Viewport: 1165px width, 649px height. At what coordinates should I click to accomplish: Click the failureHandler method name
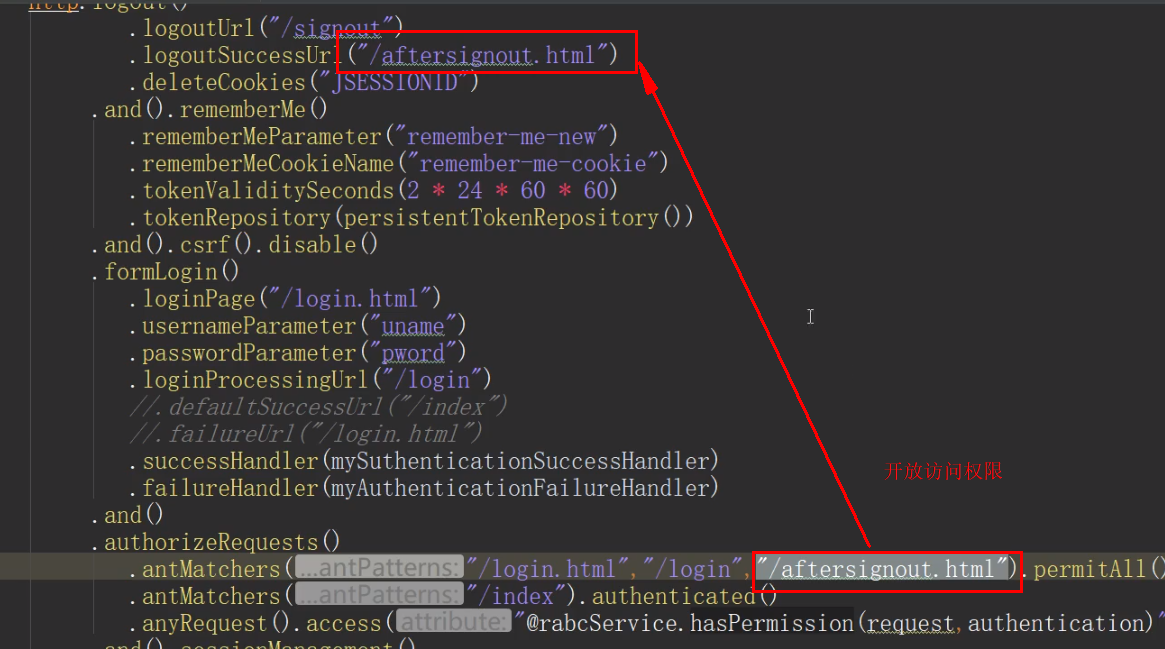point(230,489)
